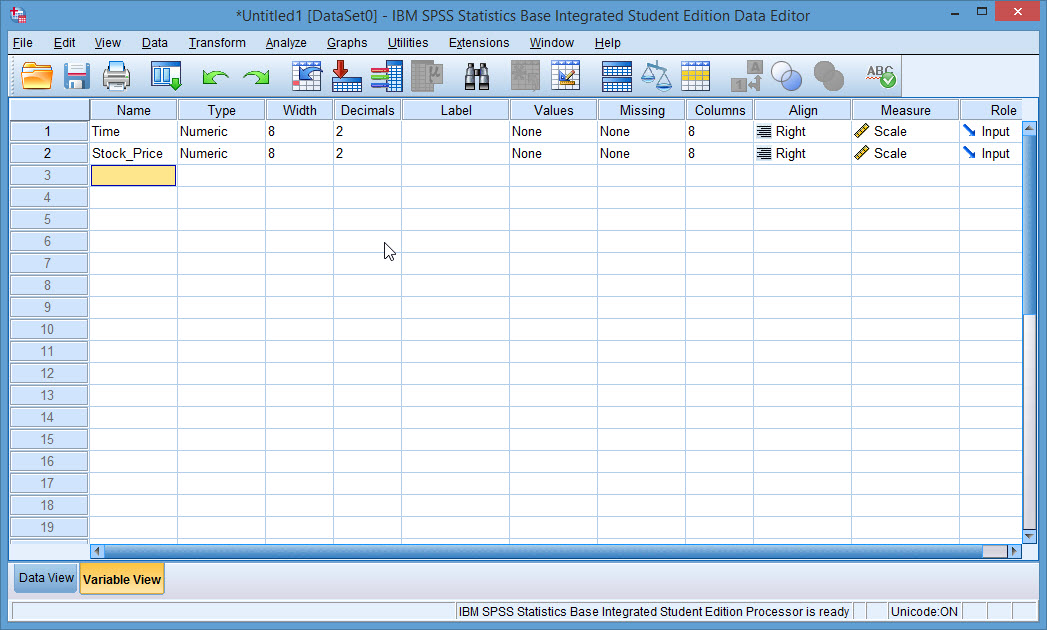Open the Edit menu
The image size is (1047, 630).
click(64, 43)
